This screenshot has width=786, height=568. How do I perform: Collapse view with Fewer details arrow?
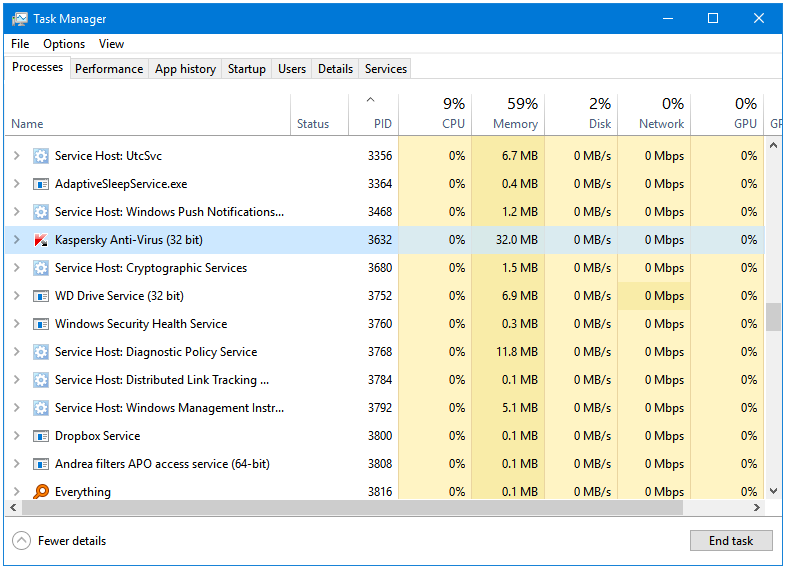tap(21, 541)
